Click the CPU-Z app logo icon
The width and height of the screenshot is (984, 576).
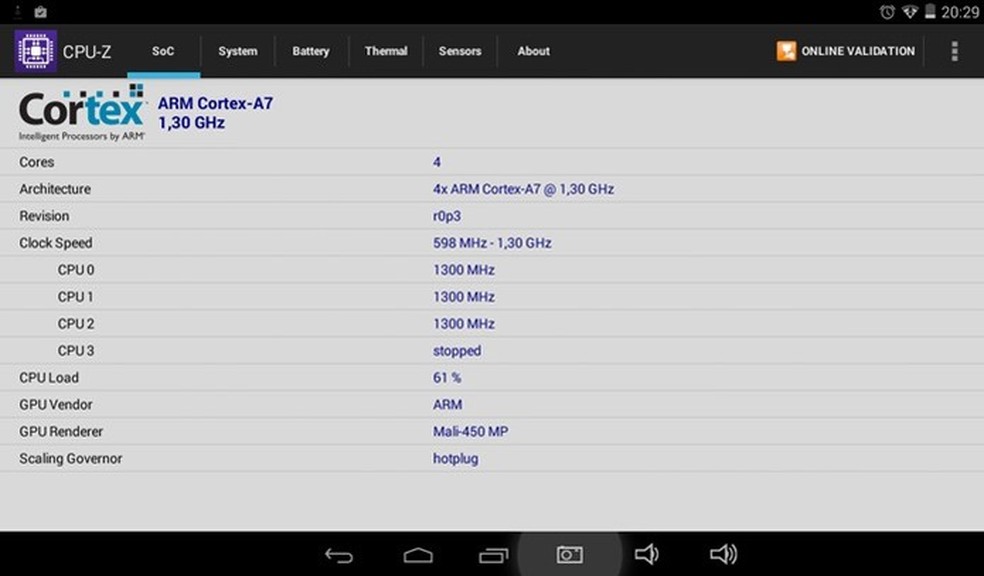pyautogui.click(x=34, y=50)
